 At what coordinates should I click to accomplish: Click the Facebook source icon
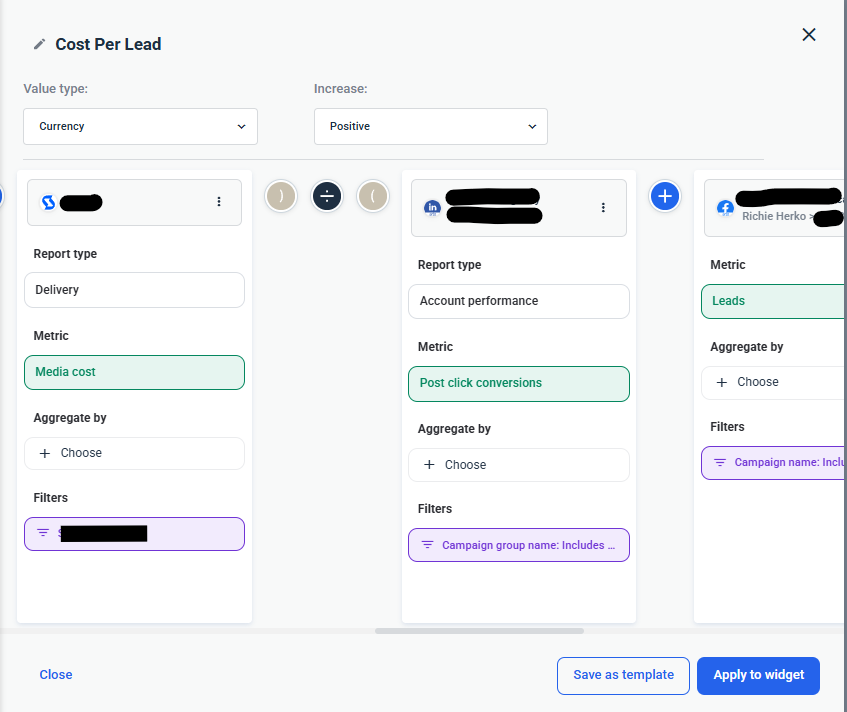click(x=725, y=208)
